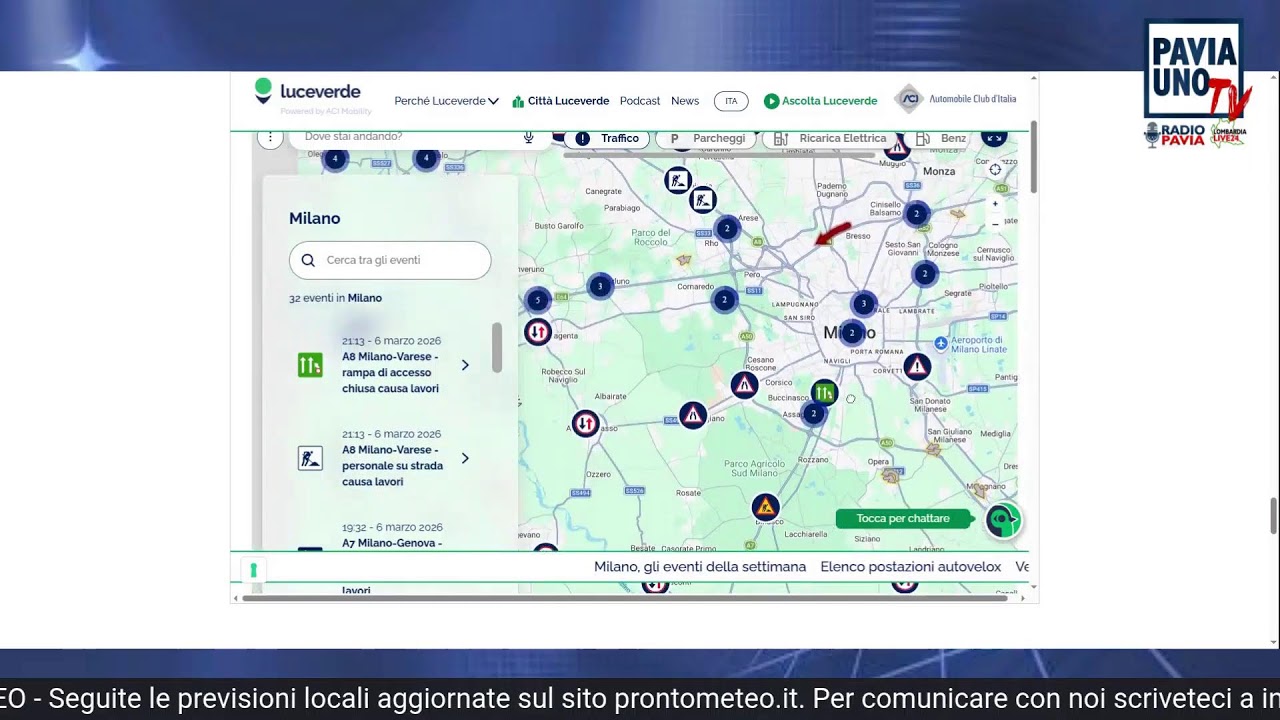Enter fullscreen map view
Viewport: 1280px width, 720px height.
point(994,138)
